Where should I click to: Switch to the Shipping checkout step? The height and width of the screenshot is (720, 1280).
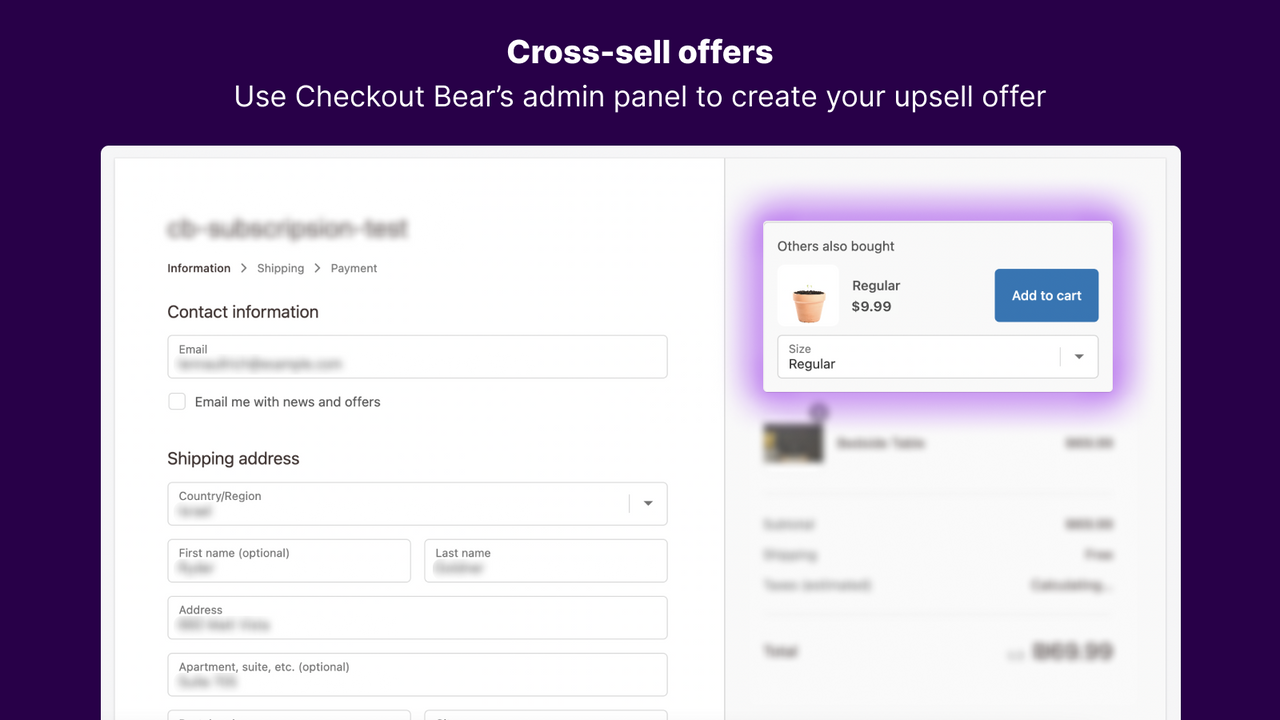(280, 268)
